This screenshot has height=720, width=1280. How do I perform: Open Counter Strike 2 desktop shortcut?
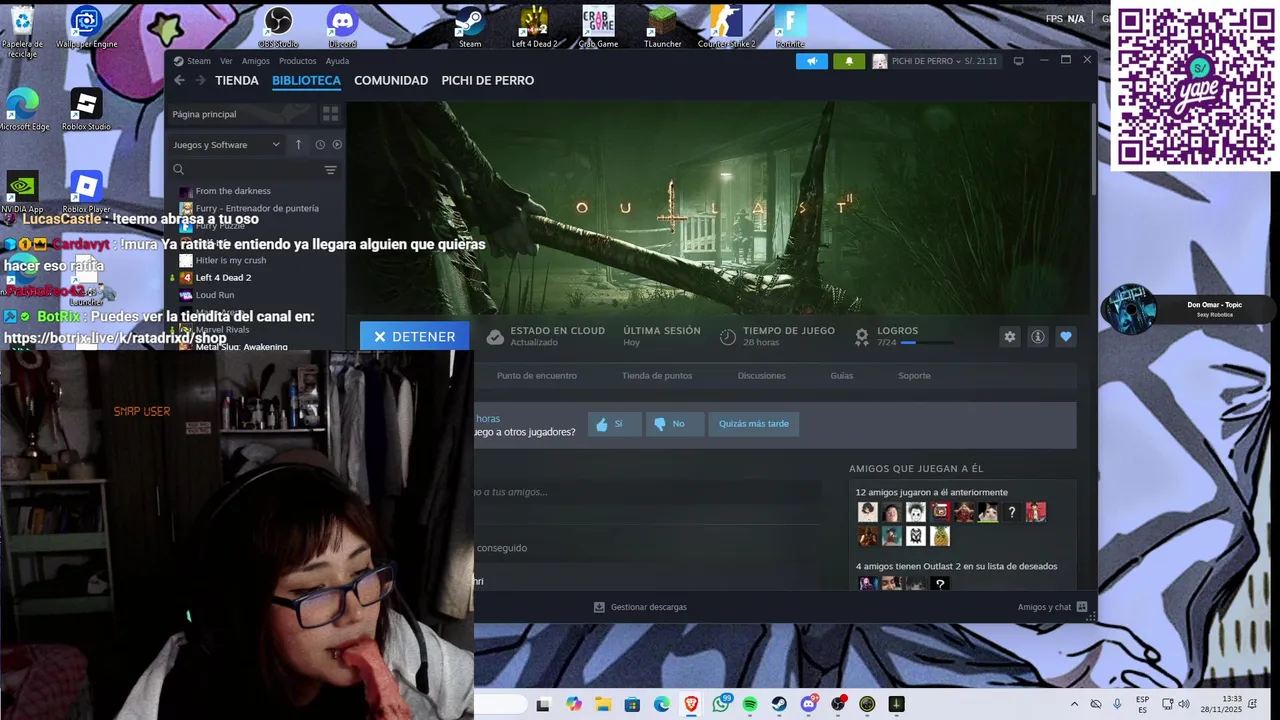(726, 28)
